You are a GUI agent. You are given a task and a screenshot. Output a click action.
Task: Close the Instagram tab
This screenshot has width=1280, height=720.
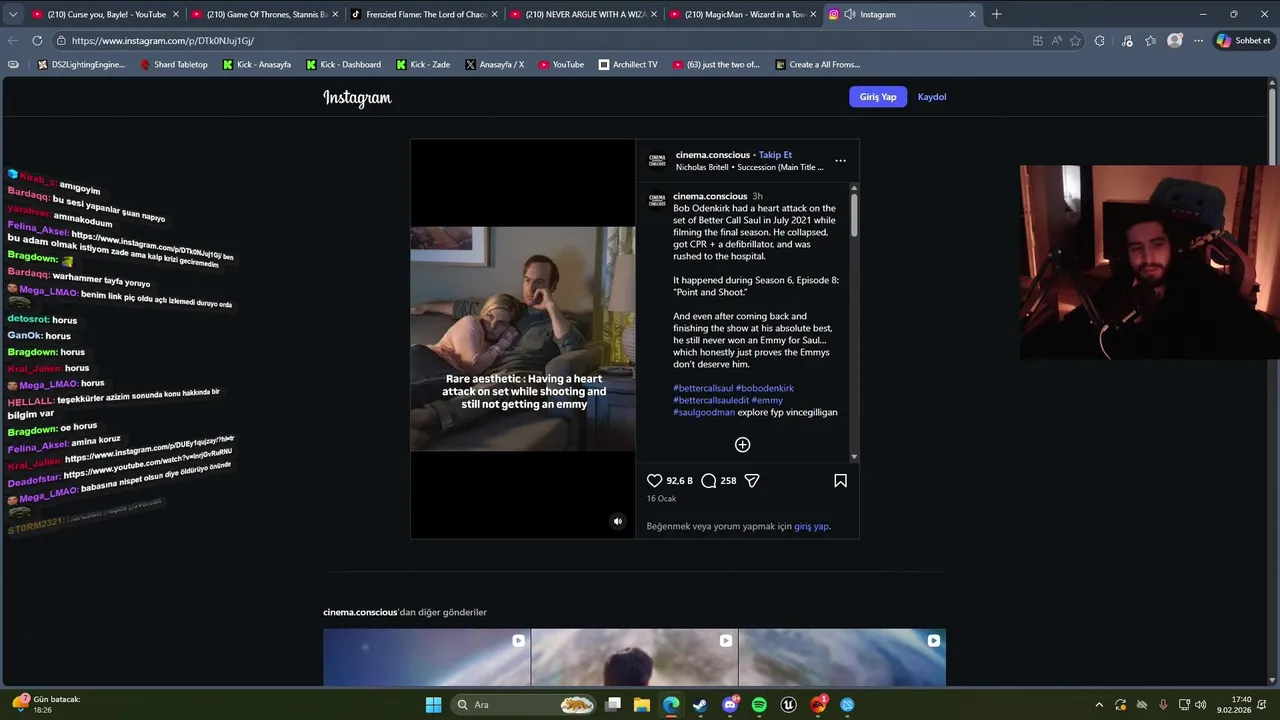(972, 14)
